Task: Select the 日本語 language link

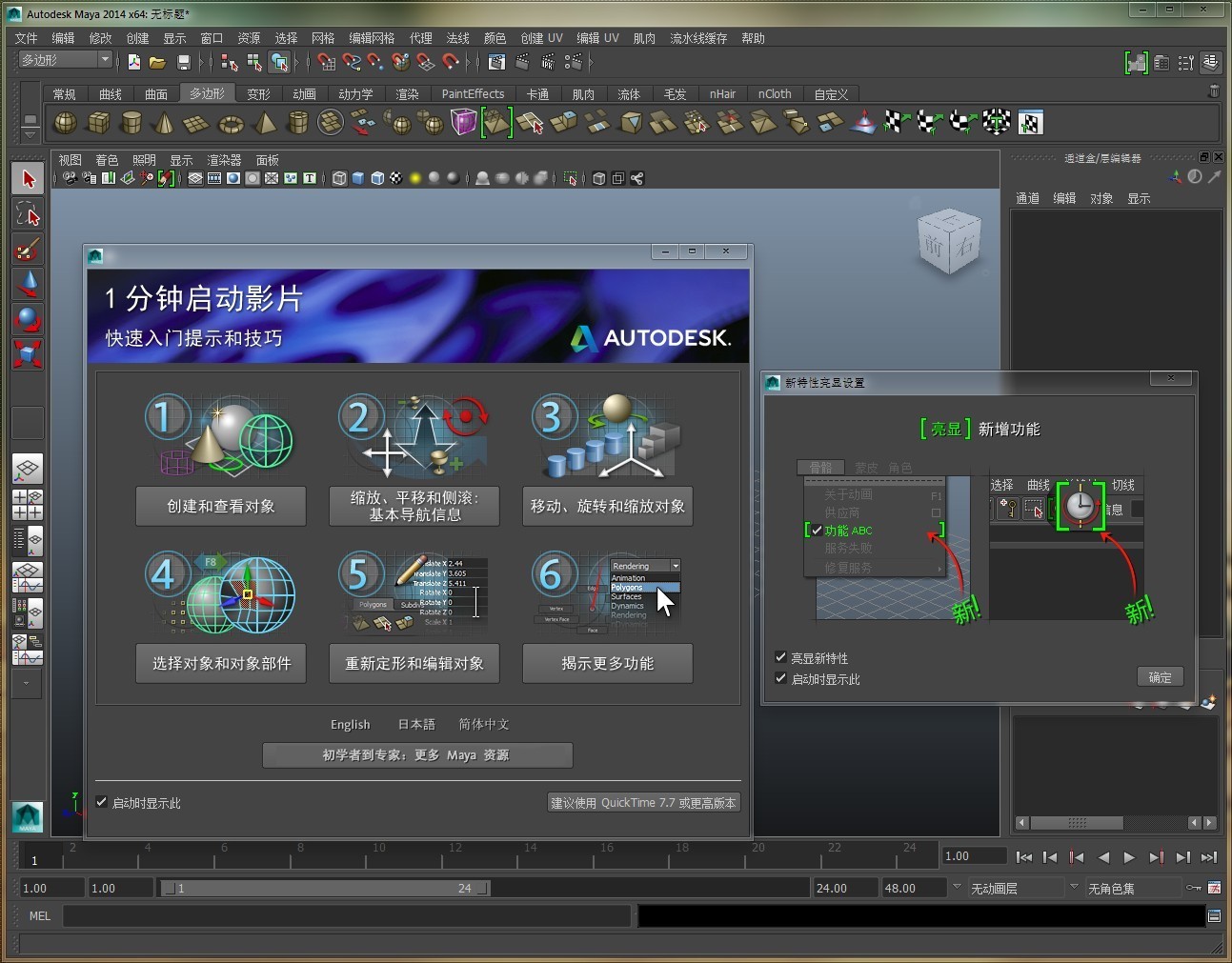Action: point(416,724)
